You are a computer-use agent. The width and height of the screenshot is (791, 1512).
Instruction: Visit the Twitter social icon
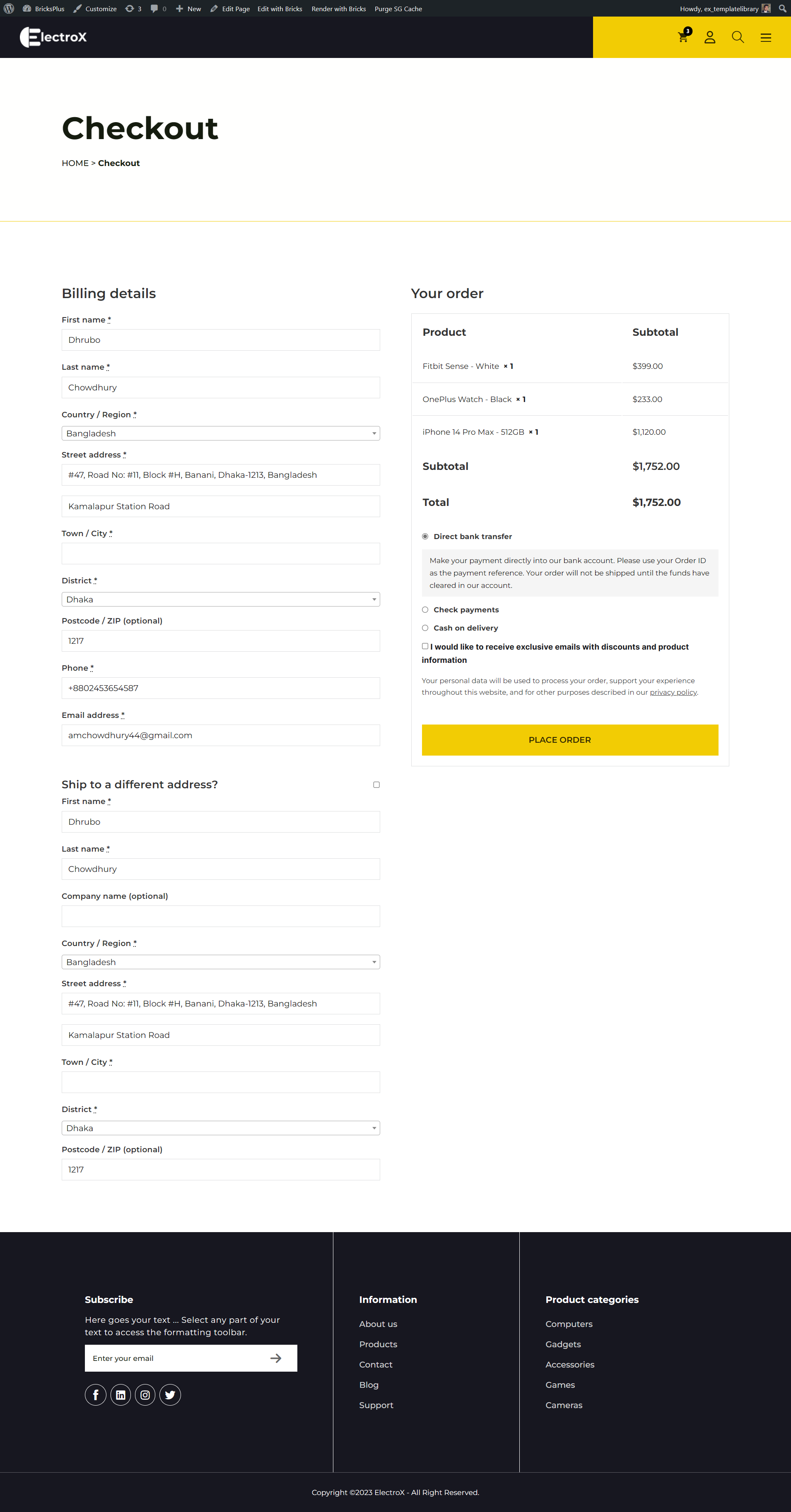[170, 1394]
